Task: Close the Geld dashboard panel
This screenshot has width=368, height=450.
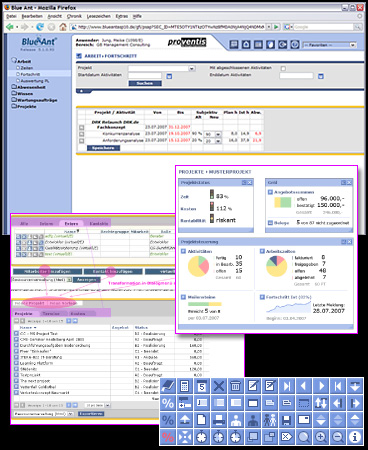Action: (349, 183)
